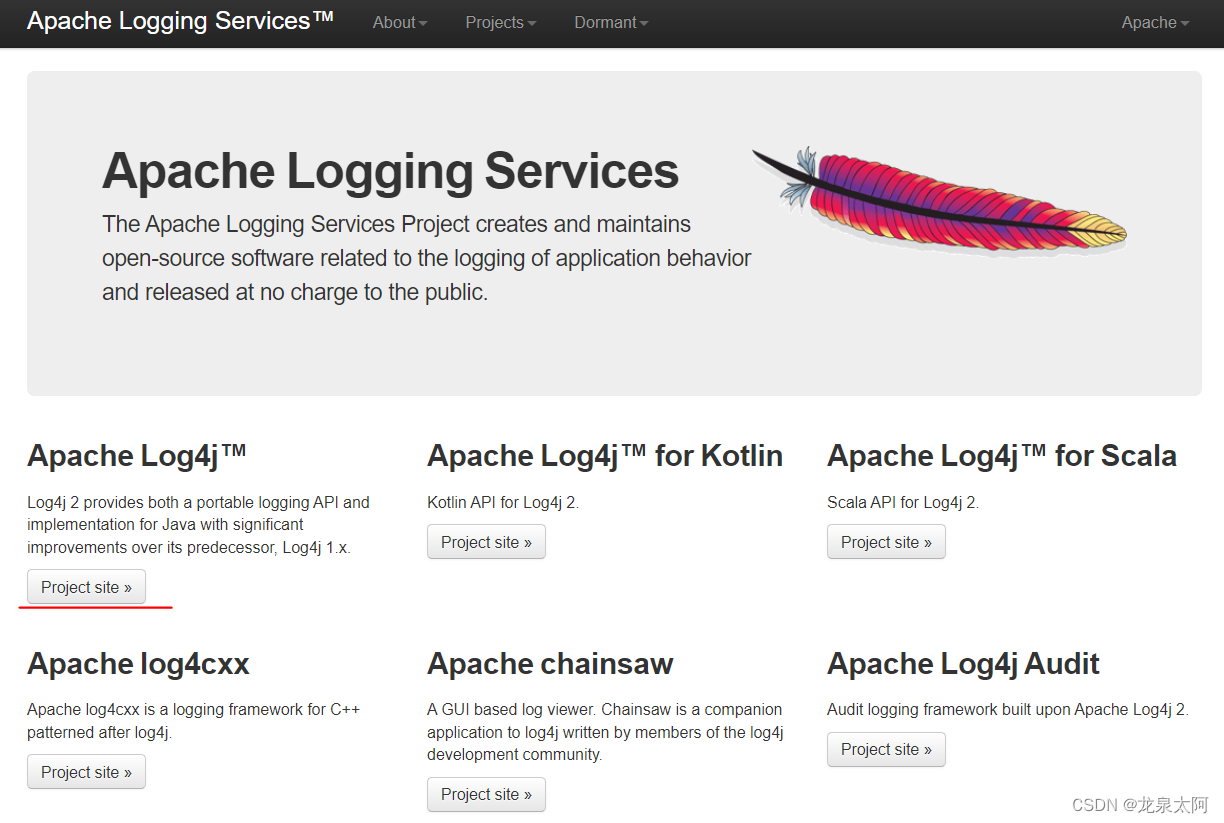1224x823 pixels.
Task: Open Project site for Log4j for Kotlin
Action: pyautogui.click(x=486, y=542)
